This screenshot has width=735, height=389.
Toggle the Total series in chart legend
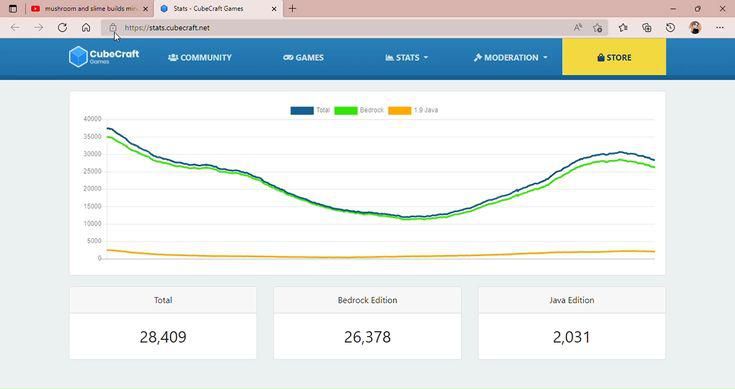coord(310,110)
